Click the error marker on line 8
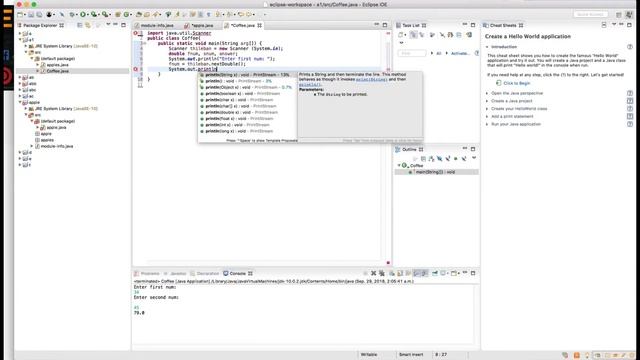This screenshot has height=360, width=640. click(x=136, y=69)
